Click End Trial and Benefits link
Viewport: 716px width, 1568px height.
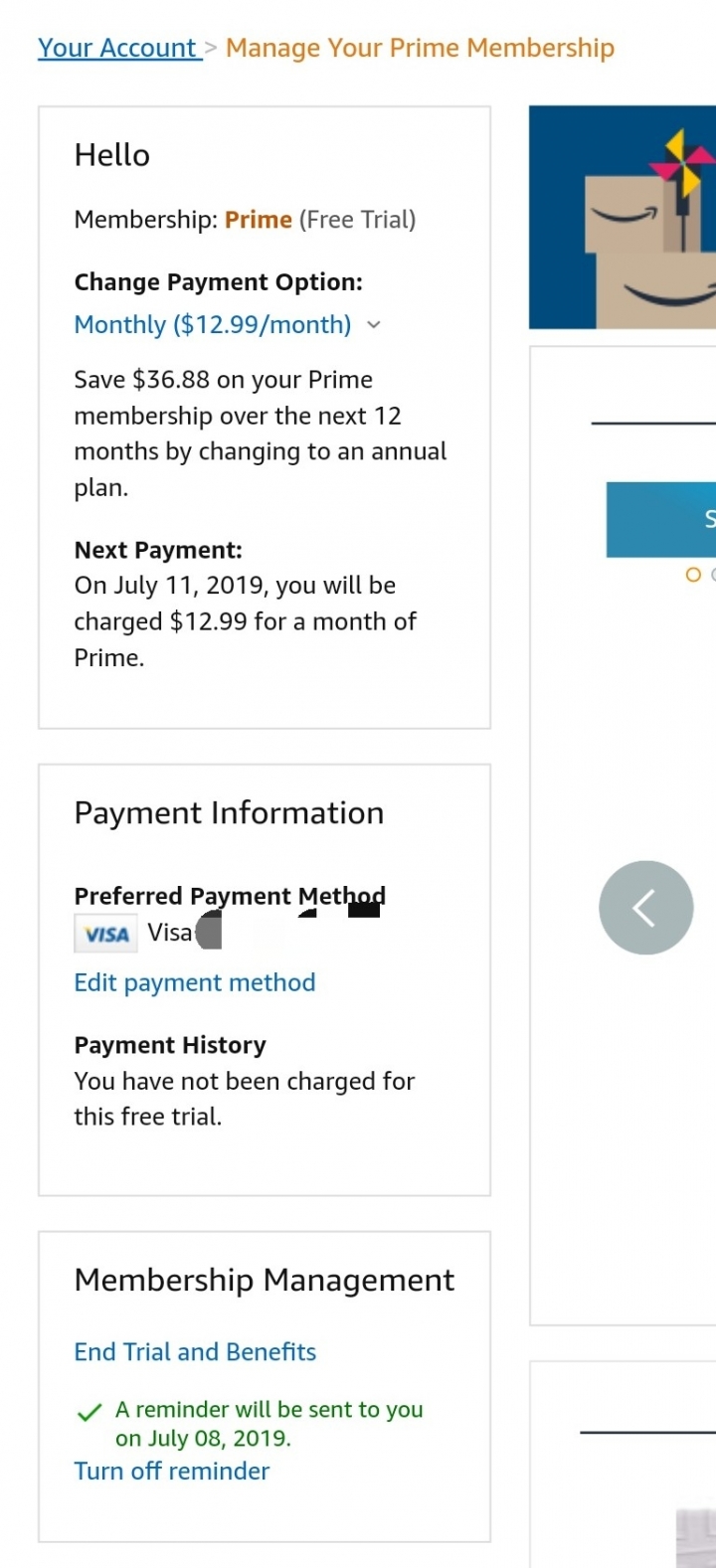click(195, 1351)
